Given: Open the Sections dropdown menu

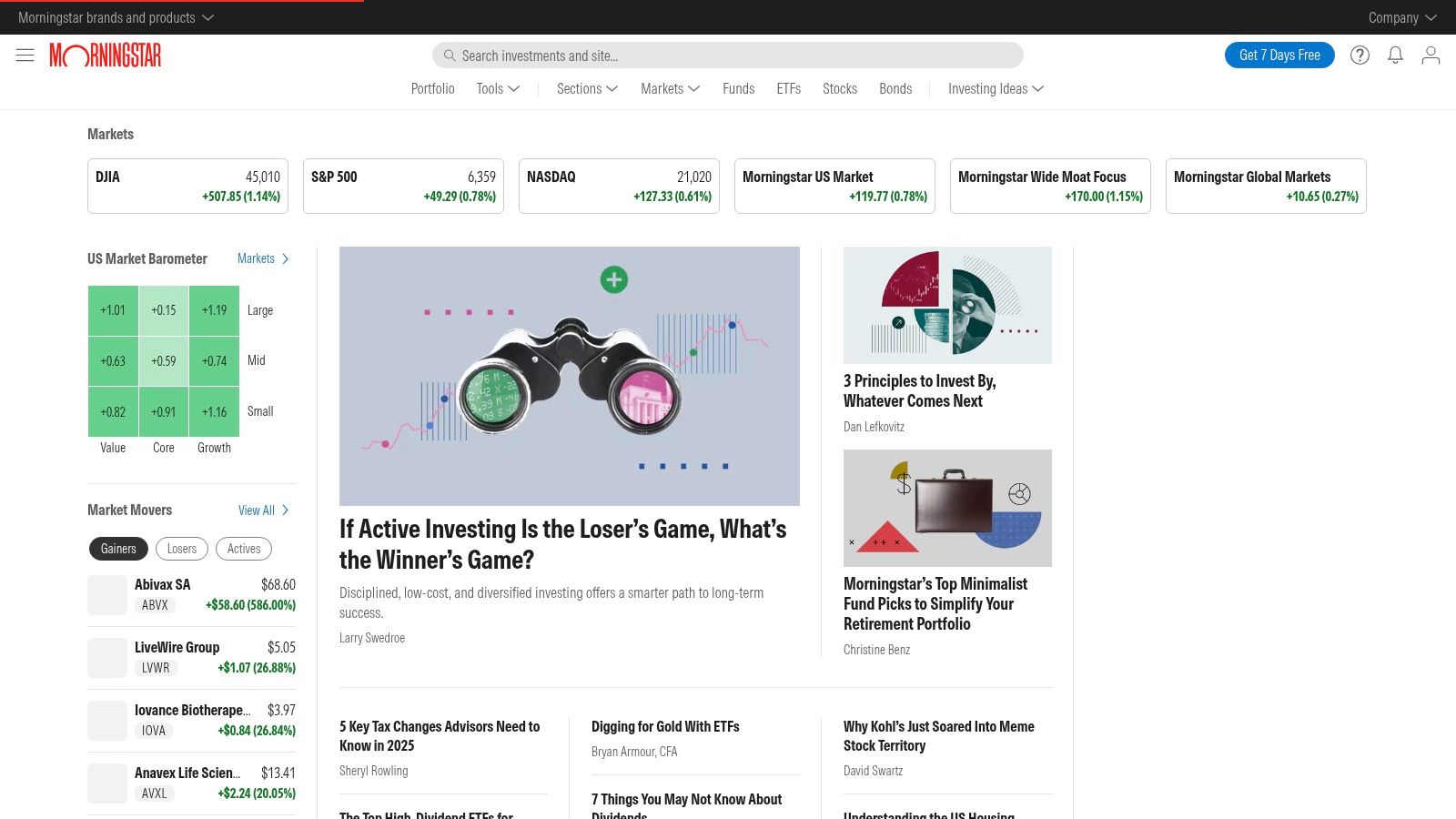Looking at the screenshot, I should [x=587, y=88].
